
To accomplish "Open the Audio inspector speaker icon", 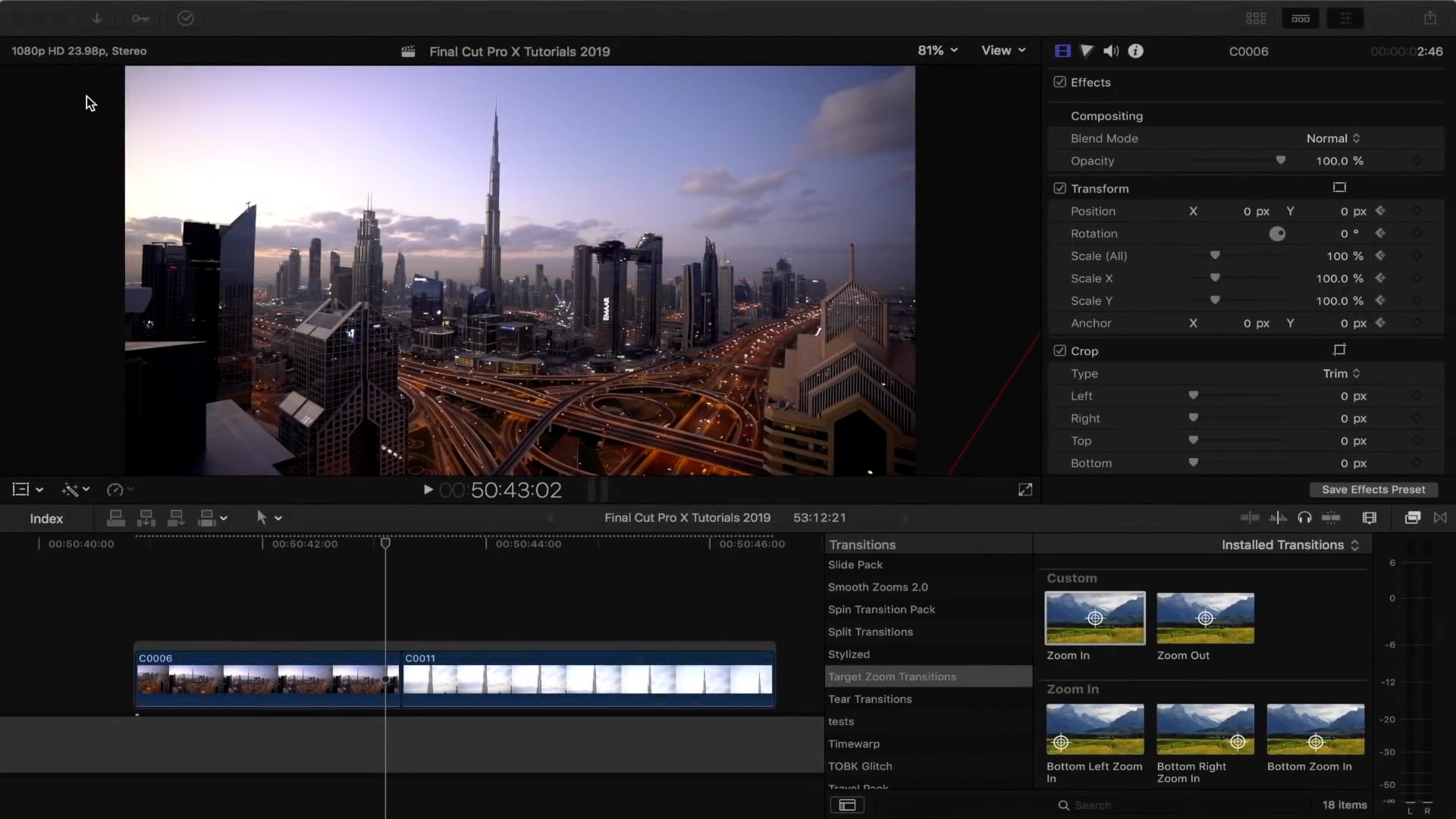I will (x=1111, y=51).
